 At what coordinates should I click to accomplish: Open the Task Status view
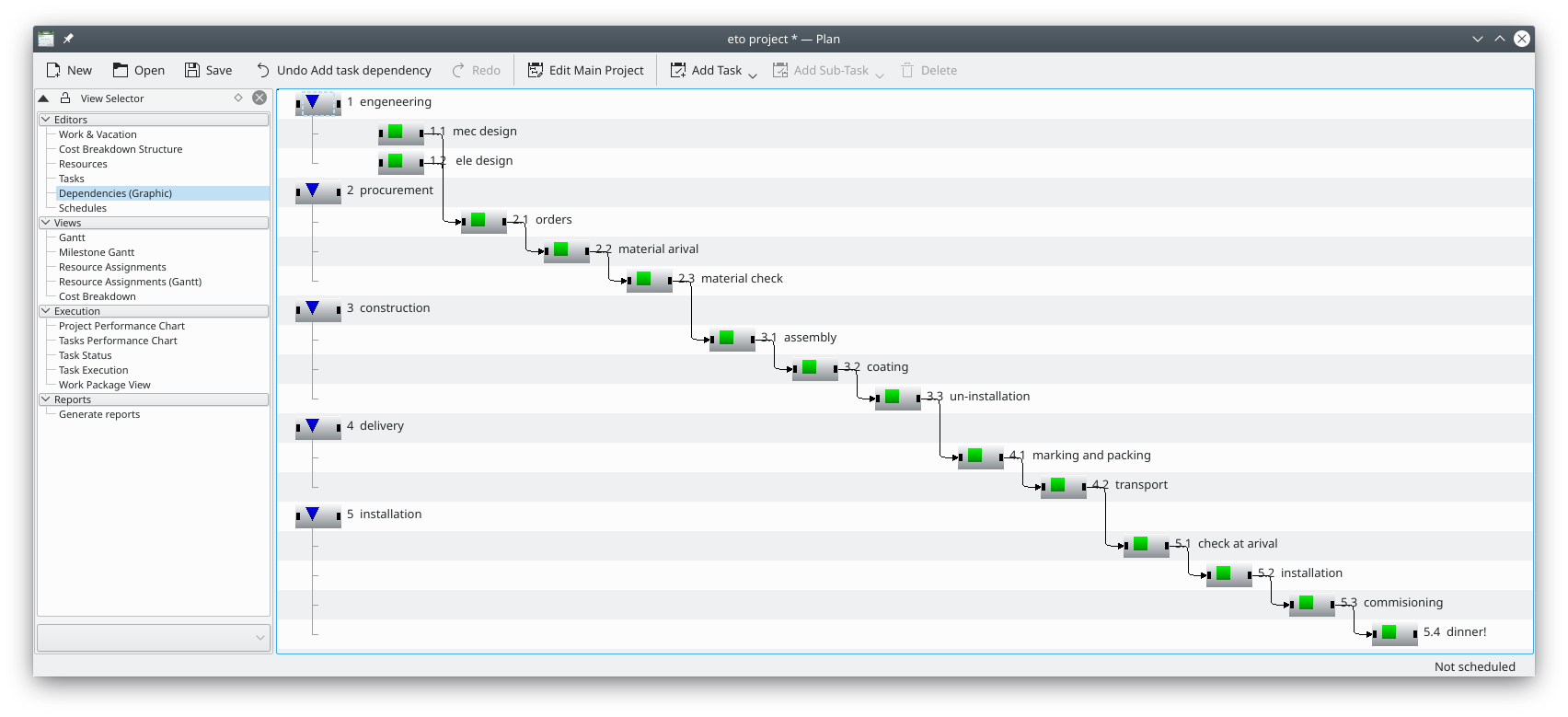(x=85, y=355)
